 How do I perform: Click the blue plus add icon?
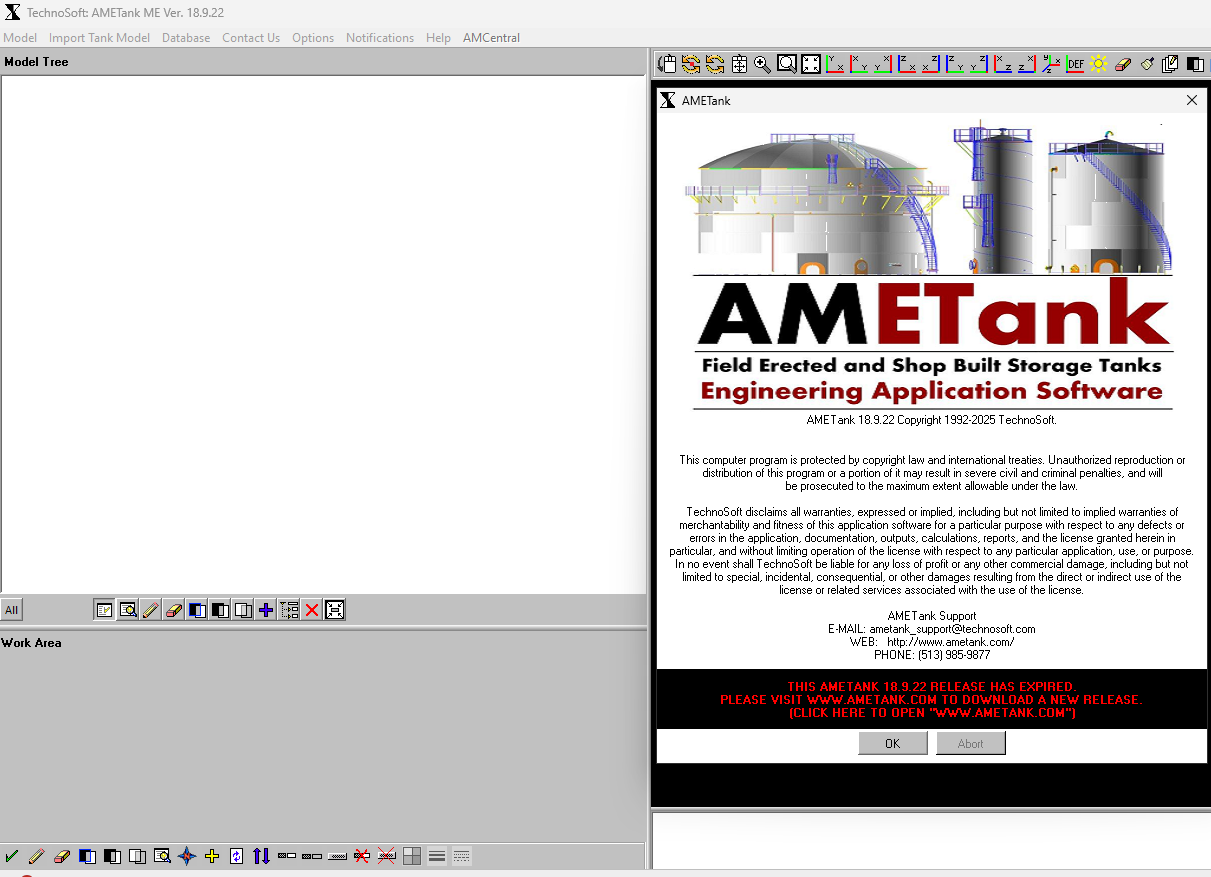click(266, 610)
